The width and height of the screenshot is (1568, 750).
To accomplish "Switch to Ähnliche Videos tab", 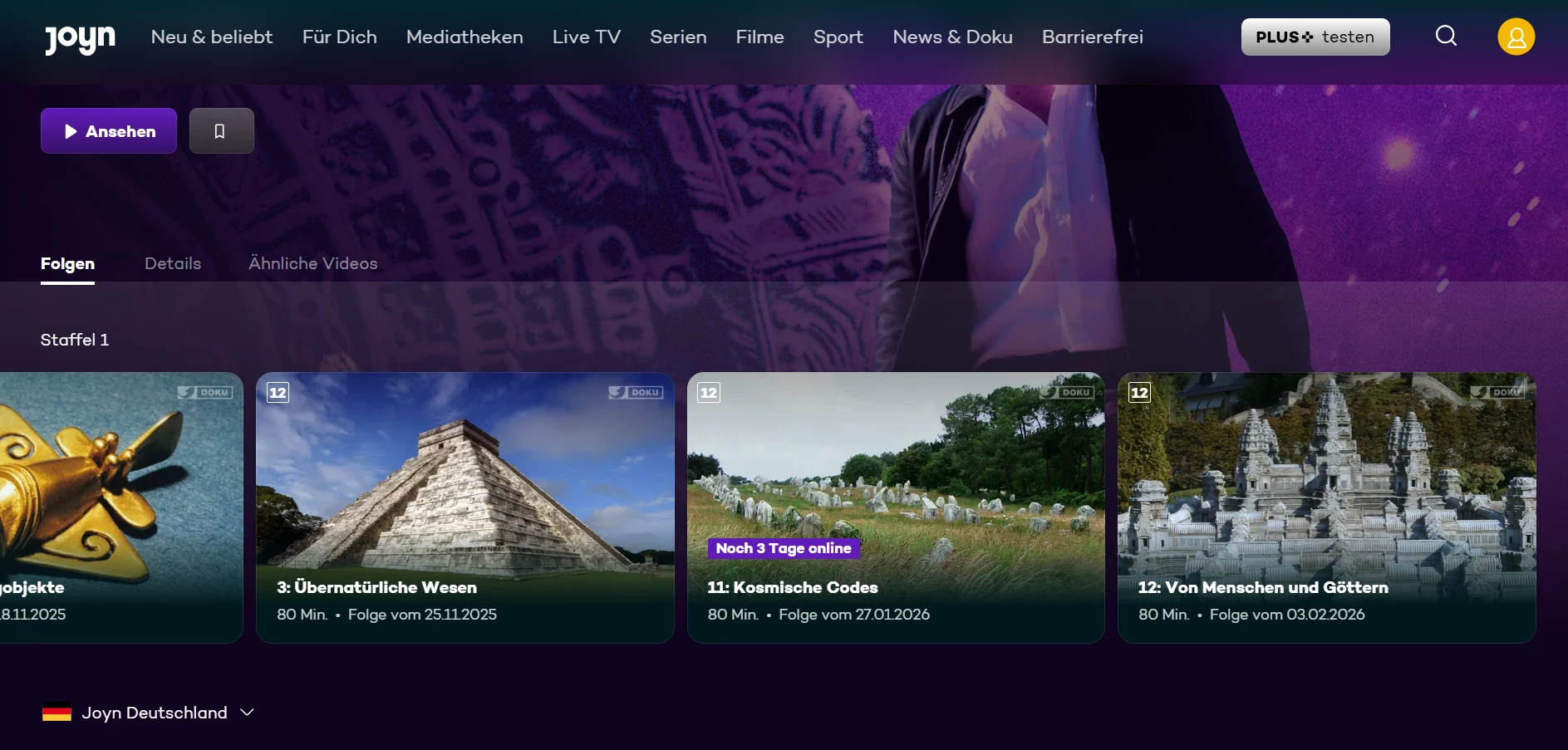I will click(x=313, y=263).
